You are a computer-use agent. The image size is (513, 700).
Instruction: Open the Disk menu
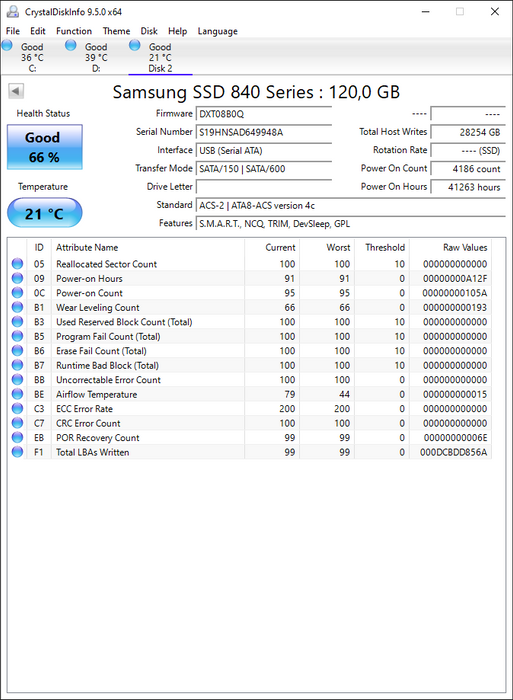pos(149,31)
